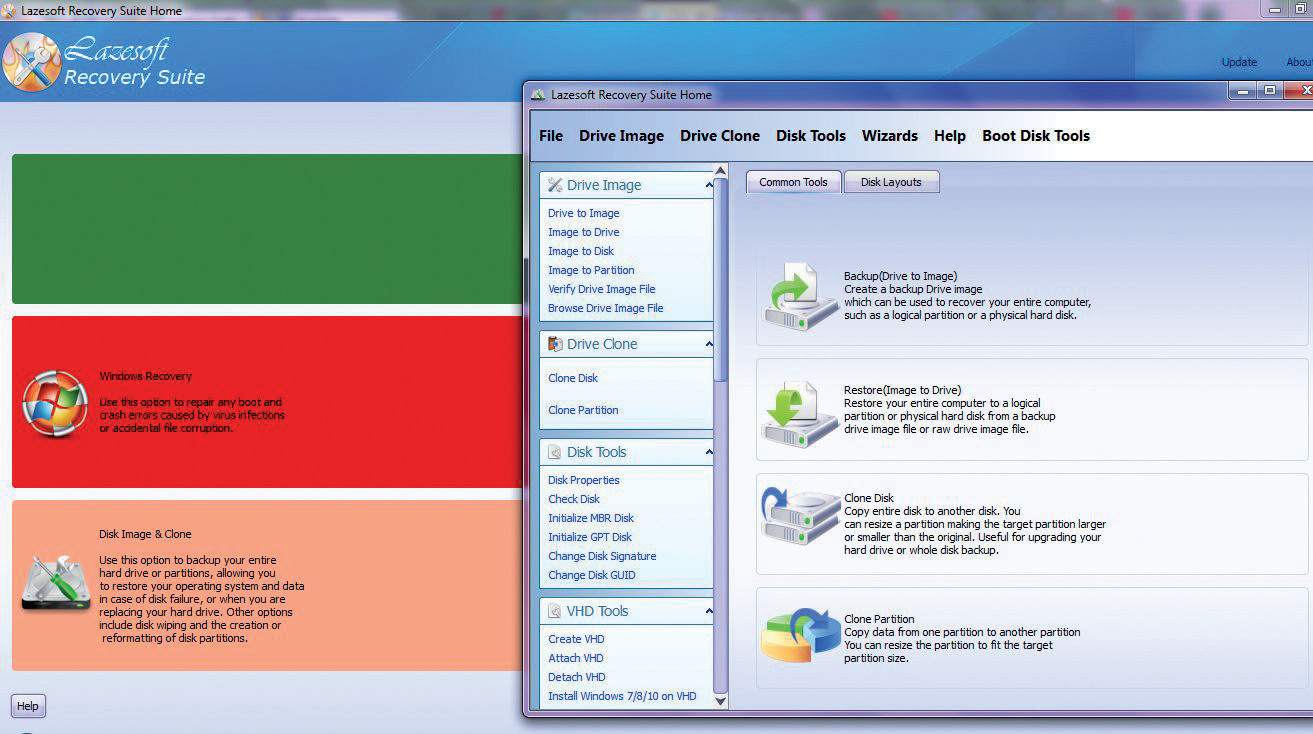
Task: Collapse the VHD Tools sidebar section
Action: (x=709, y=611)
